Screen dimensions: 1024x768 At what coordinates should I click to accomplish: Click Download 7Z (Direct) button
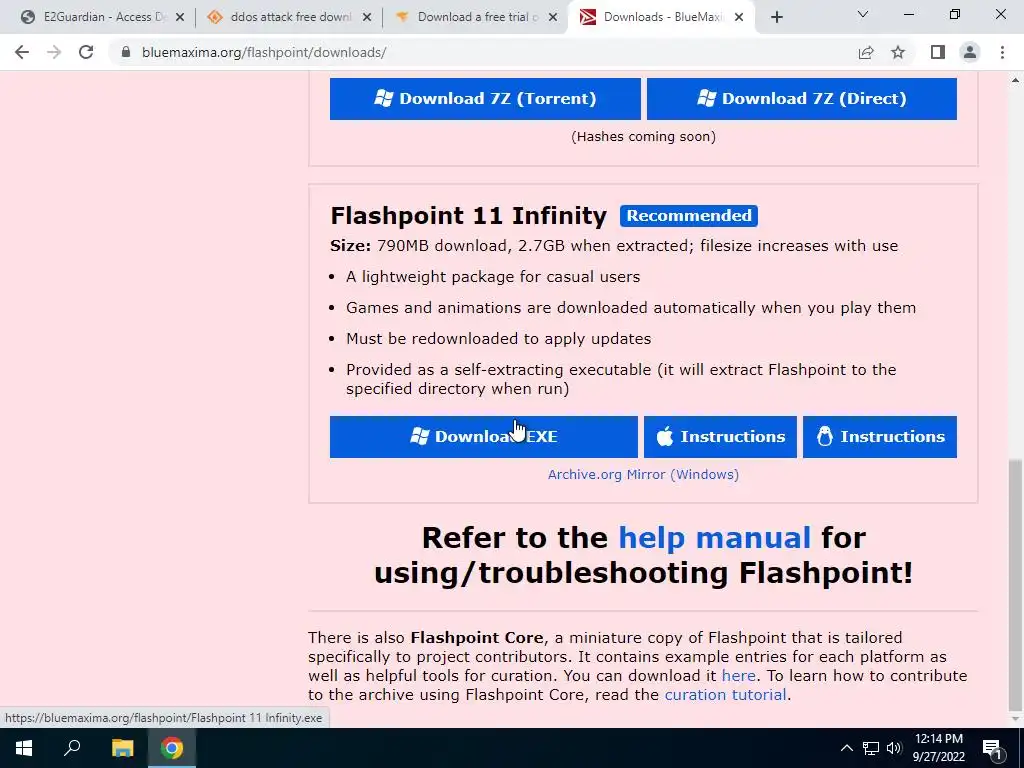pyautogui.click(x=801, y=99)
